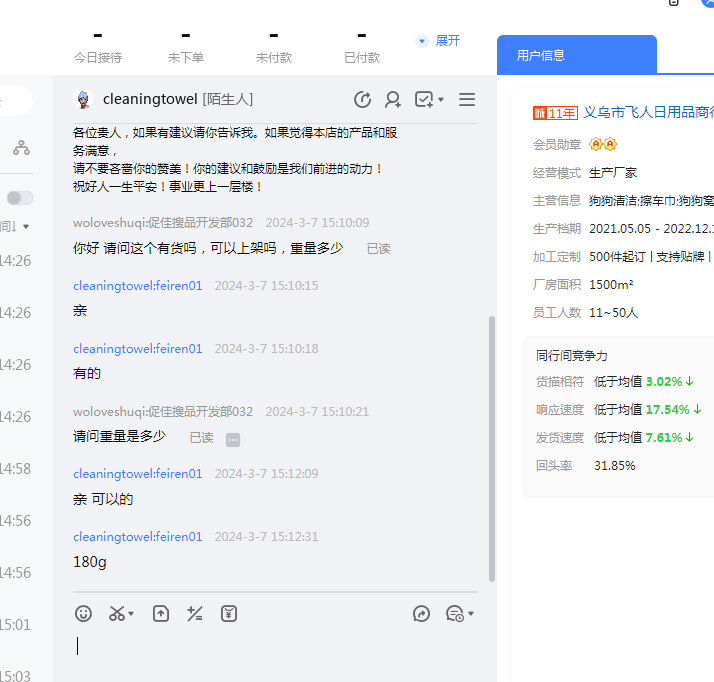Click the upload file icon
This screenshot has width=714, height=682.
[160, 614]
